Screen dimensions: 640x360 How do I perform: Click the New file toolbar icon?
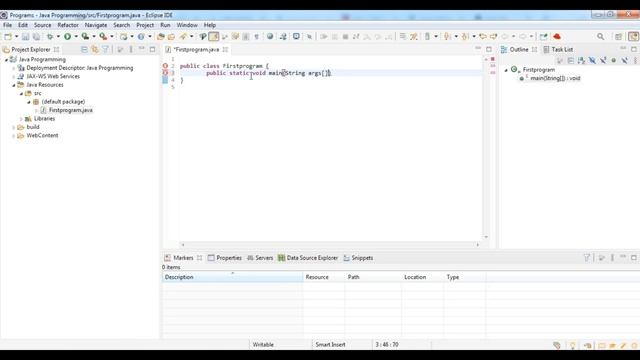(8, 37)
